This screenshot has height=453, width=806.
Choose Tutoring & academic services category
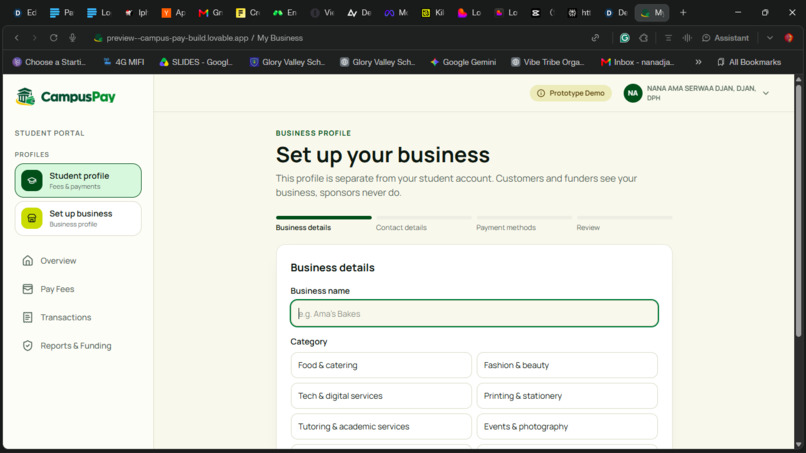click(381, 426)
